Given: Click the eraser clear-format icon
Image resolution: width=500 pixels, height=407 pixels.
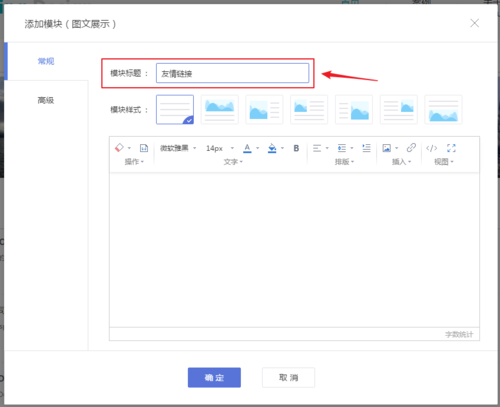Looking at the screenshot, I should (x=119, y=148).
